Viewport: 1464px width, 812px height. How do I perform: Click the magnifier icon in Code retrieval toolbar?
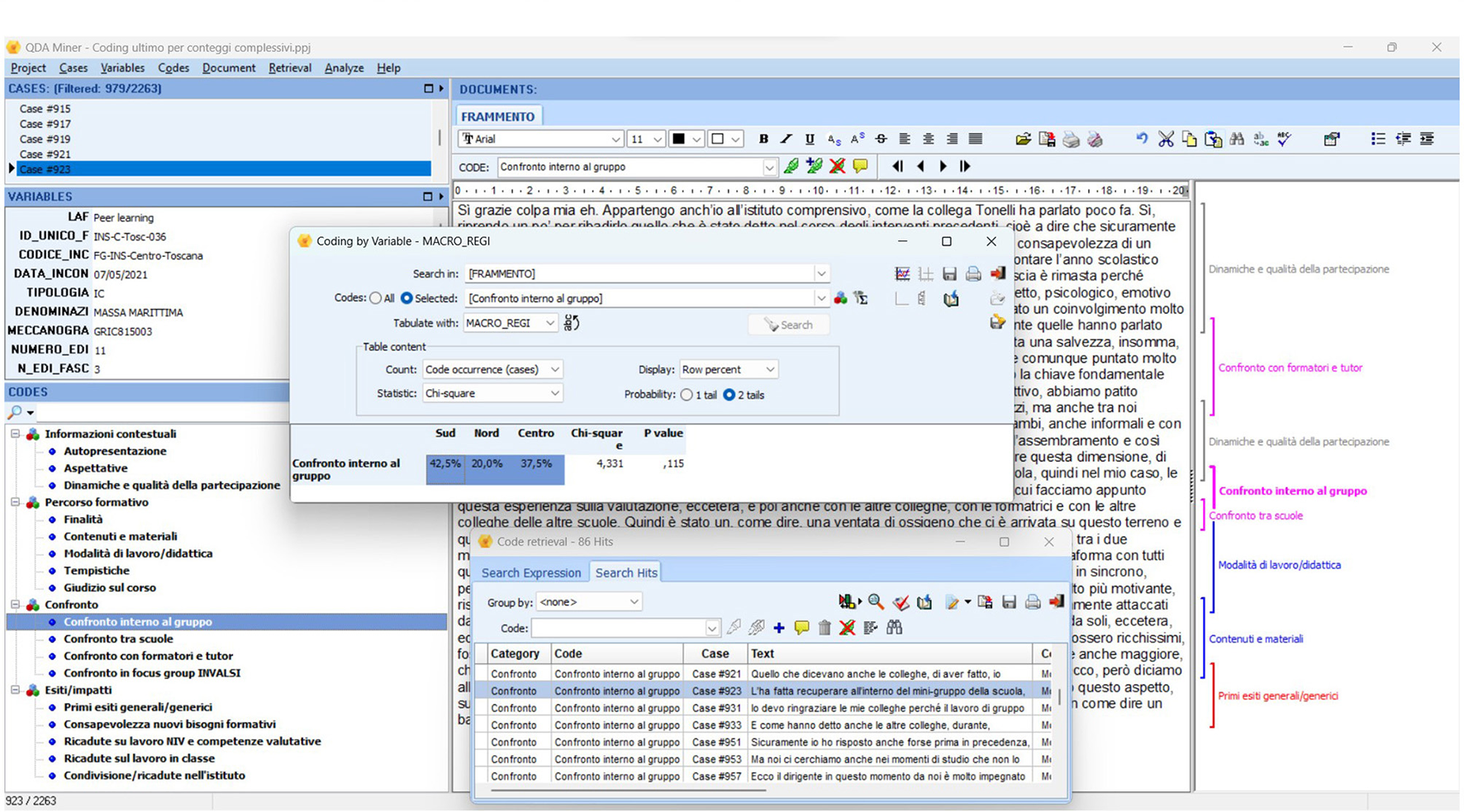876,602
